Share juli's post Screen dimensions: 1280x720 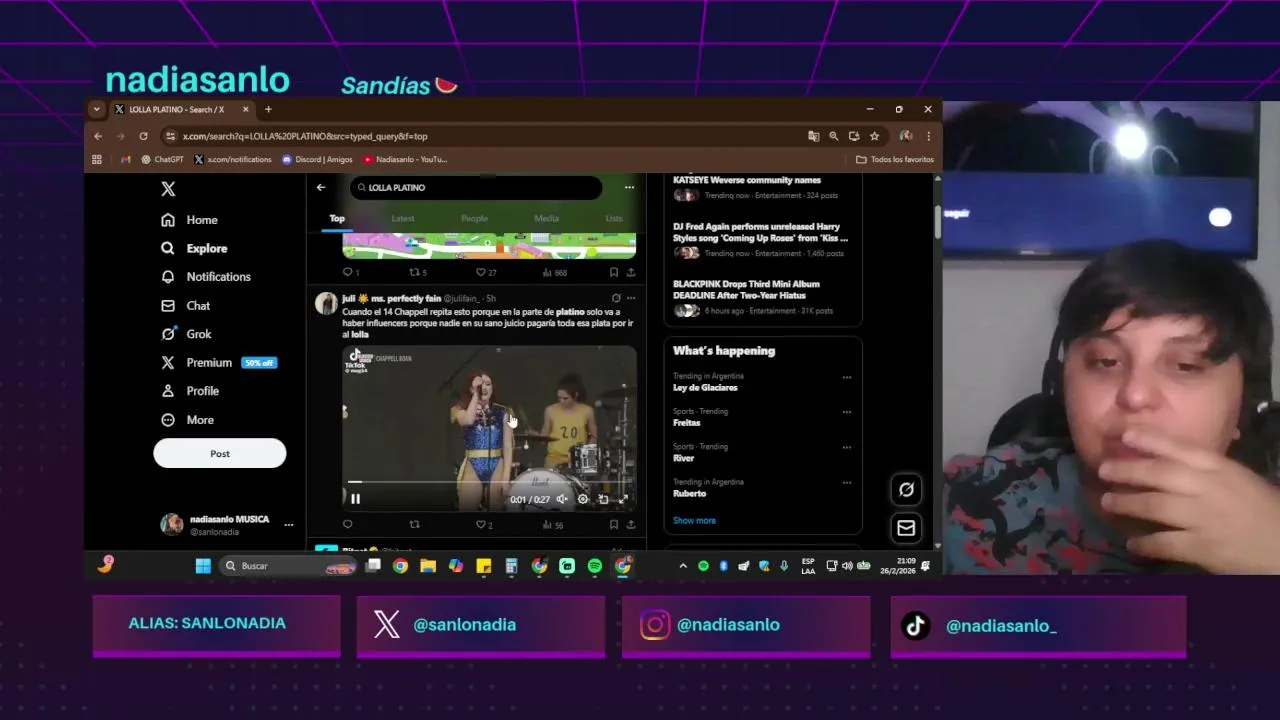tap(630, 524)
